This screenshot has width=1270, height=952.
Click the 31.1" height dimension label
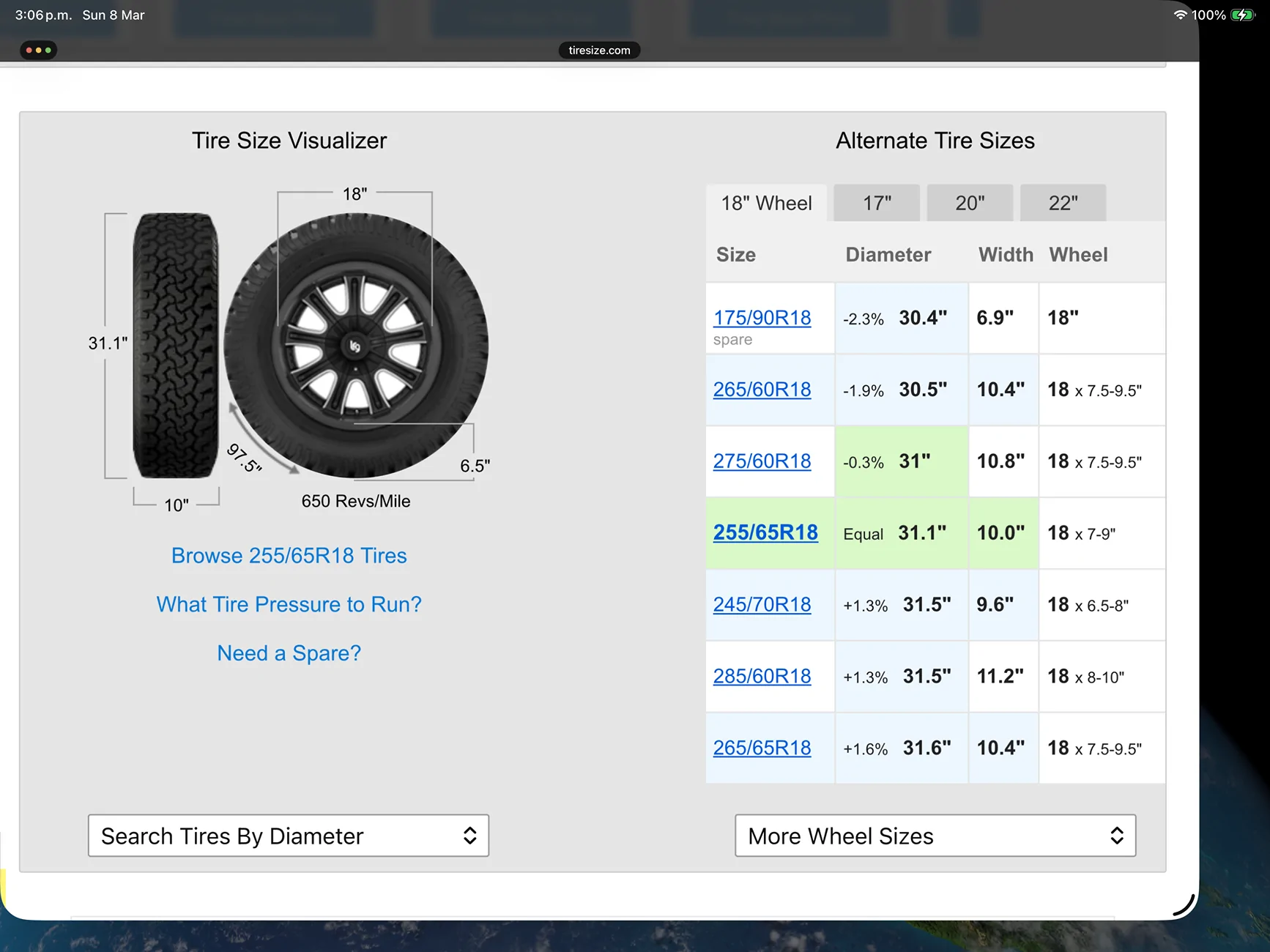108,343
